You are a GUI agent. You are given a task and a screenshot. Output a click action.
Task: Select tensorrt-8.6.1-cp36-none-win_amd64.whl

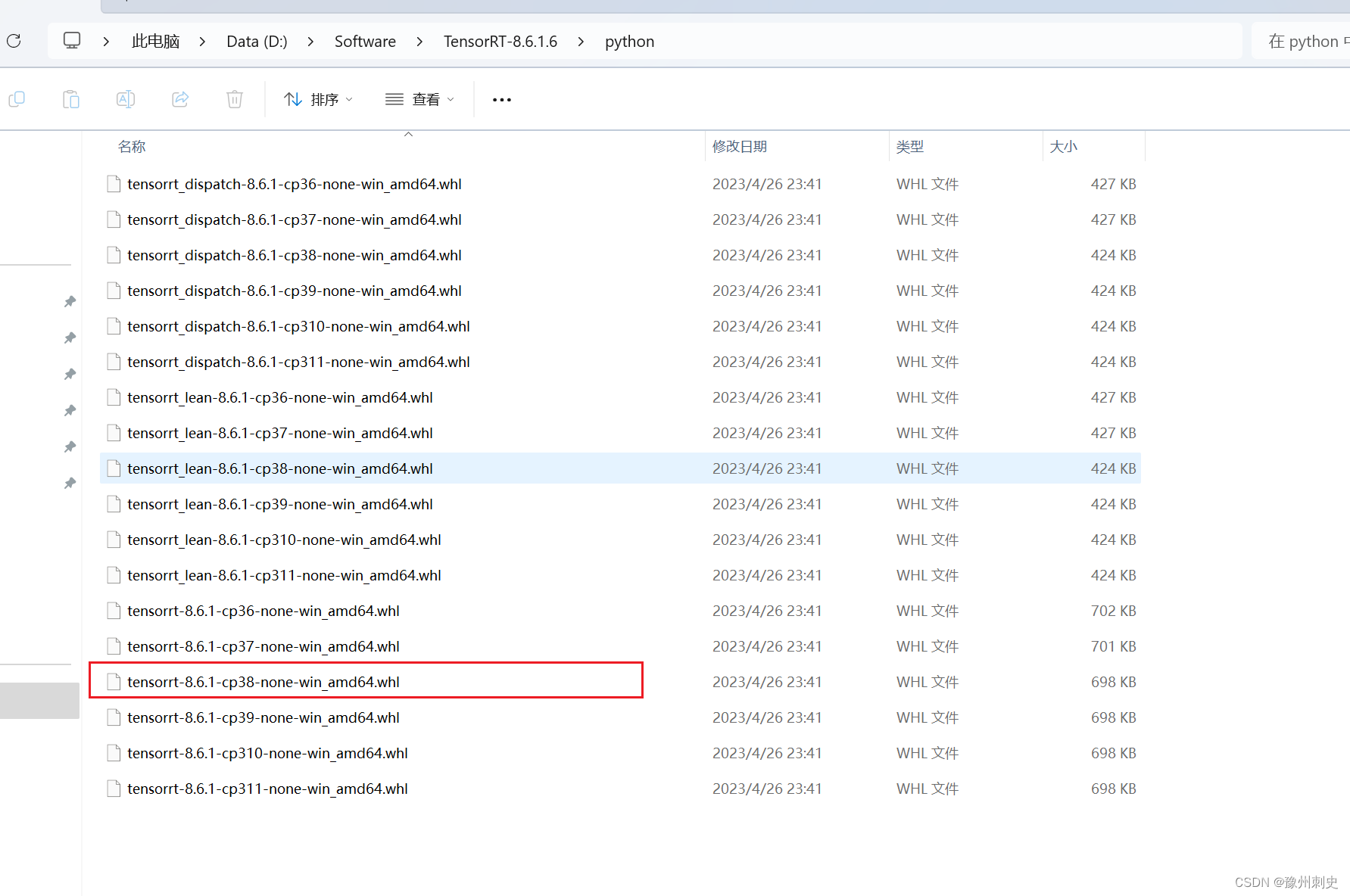point(620,611)
